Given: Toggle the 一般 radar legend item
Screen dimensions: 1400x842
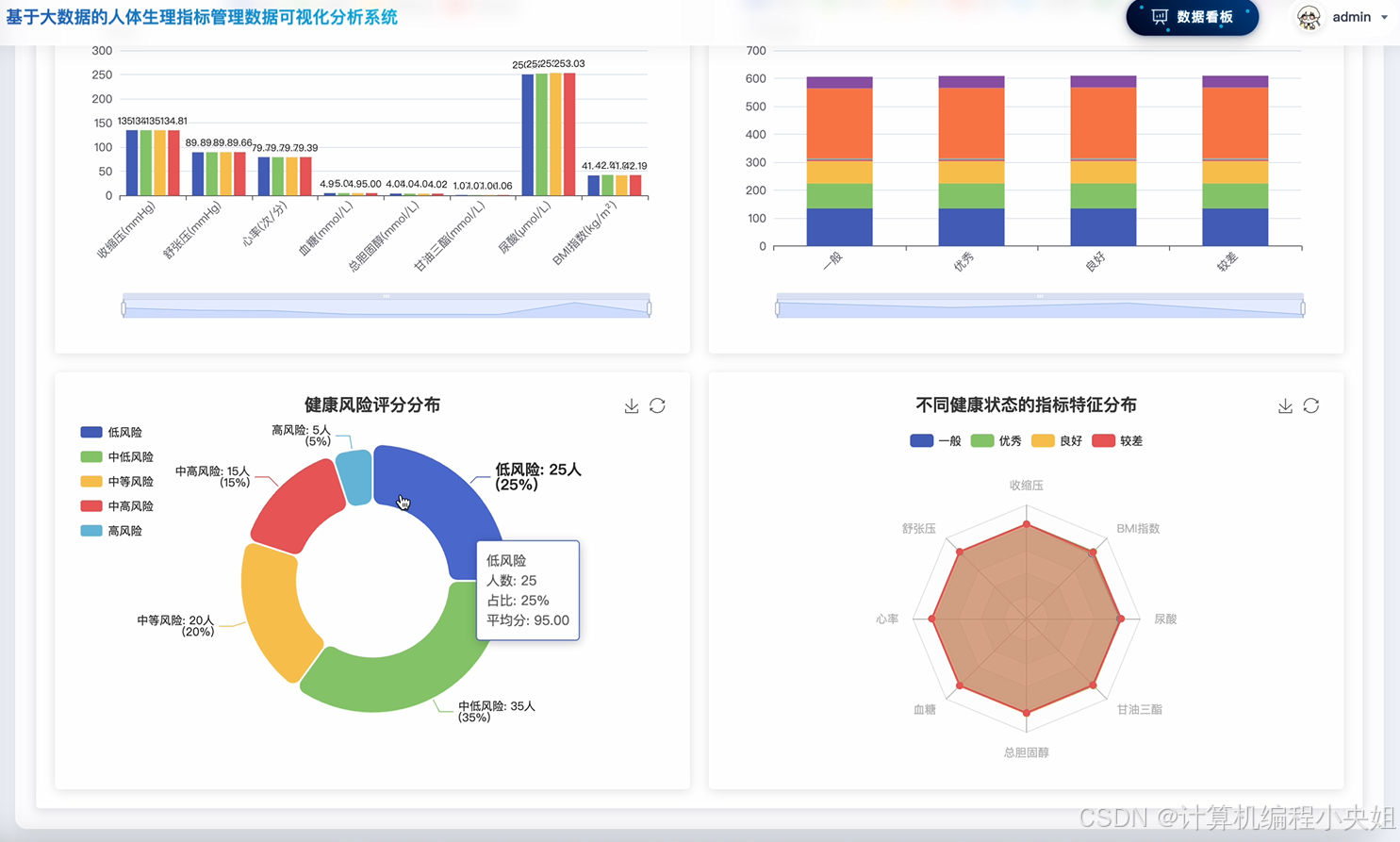Looking at the screenshot, I should (x=936, y=440).
